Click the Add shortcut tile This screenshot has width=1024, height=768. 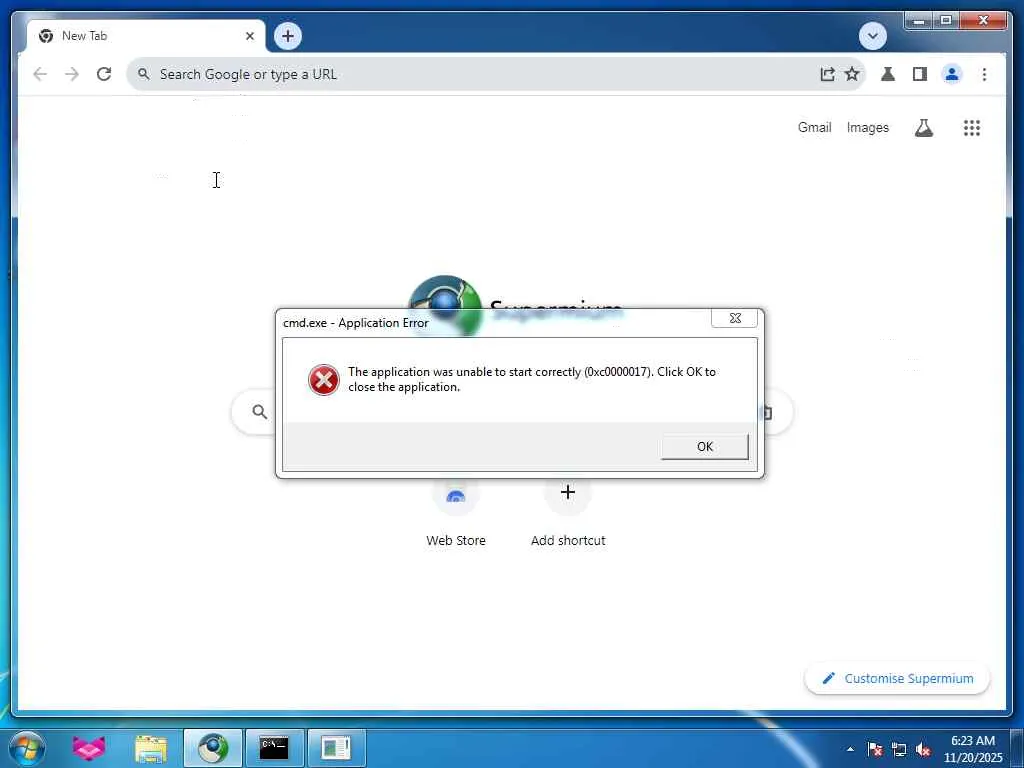pos(568,513)
